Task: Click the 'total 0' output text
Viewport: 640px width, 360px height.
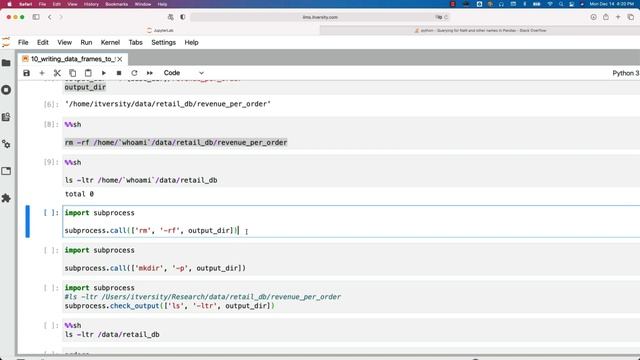Action: point(79,194)
